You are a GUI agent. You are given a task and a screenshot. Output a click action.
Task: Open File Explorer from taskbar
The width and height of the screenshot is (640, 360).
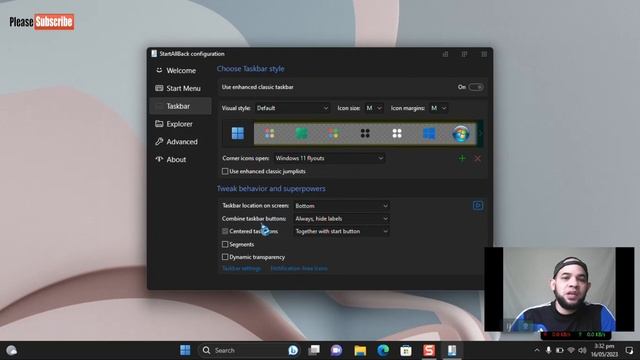point(360,350)
